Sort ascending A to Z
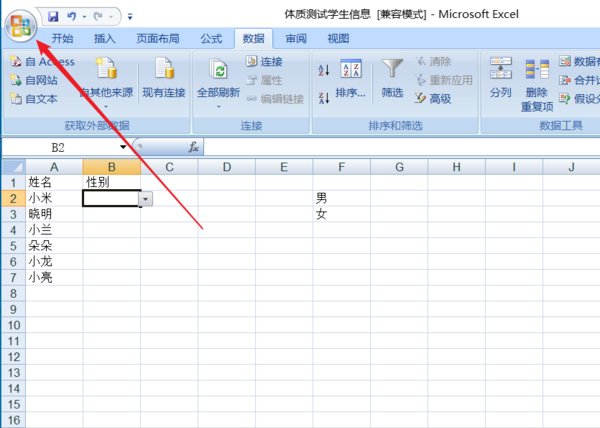The height and width of the screenshot is (428, 600). [x=324, y=70]
